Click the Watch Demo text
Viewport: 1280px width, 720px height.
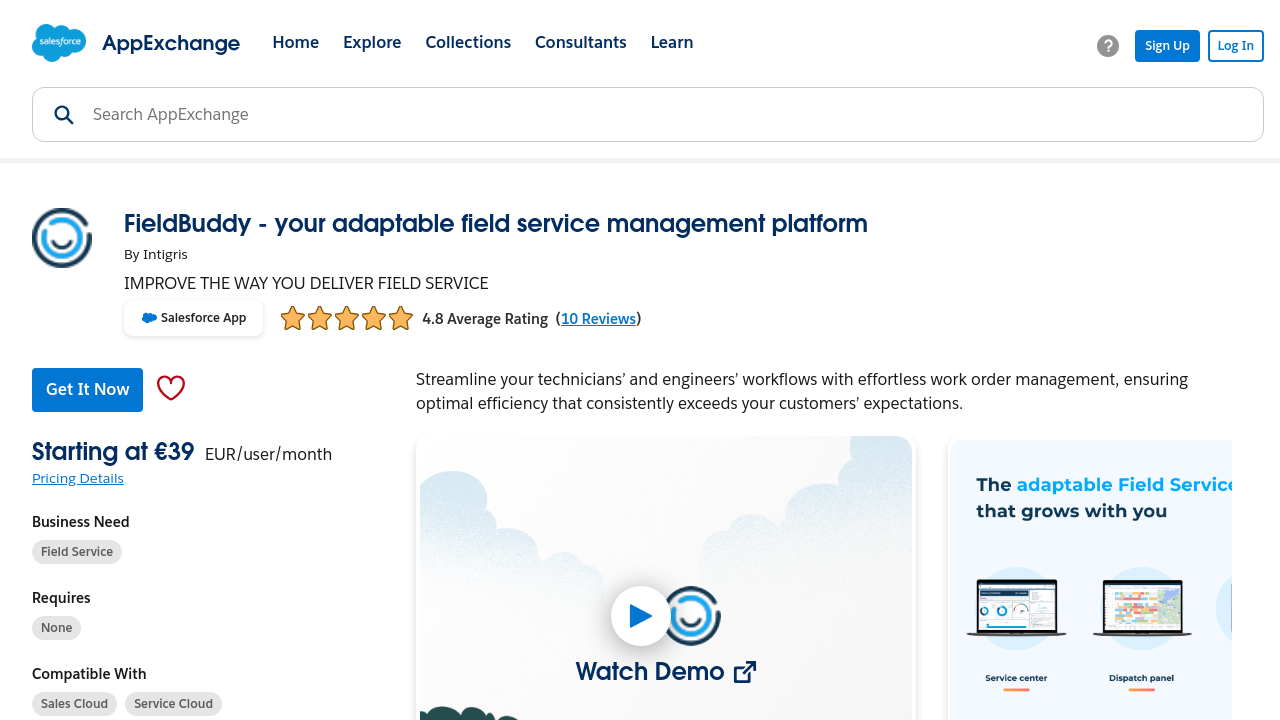(x=650, y=672)
